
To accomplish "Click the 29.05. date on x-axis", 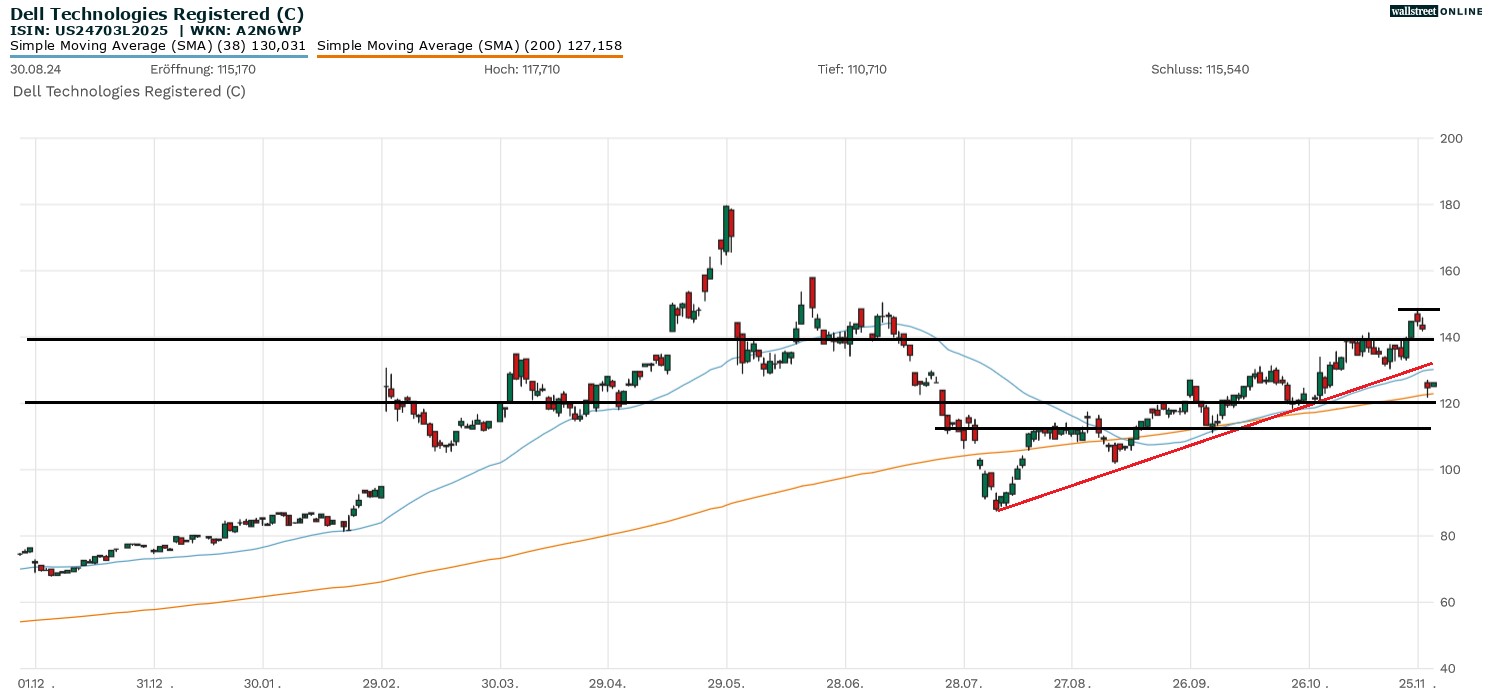I will point(726,683).
